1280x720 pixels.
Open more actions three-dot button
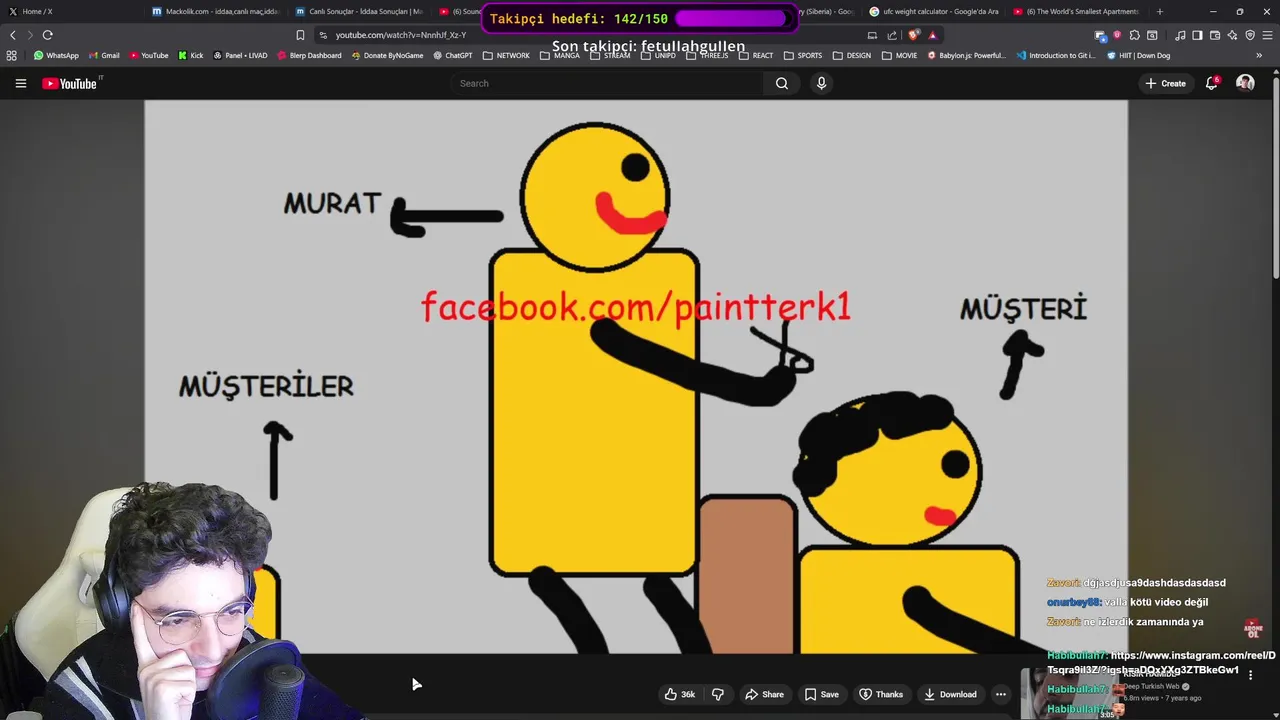pyautogui.click(x=1000, y=694)
